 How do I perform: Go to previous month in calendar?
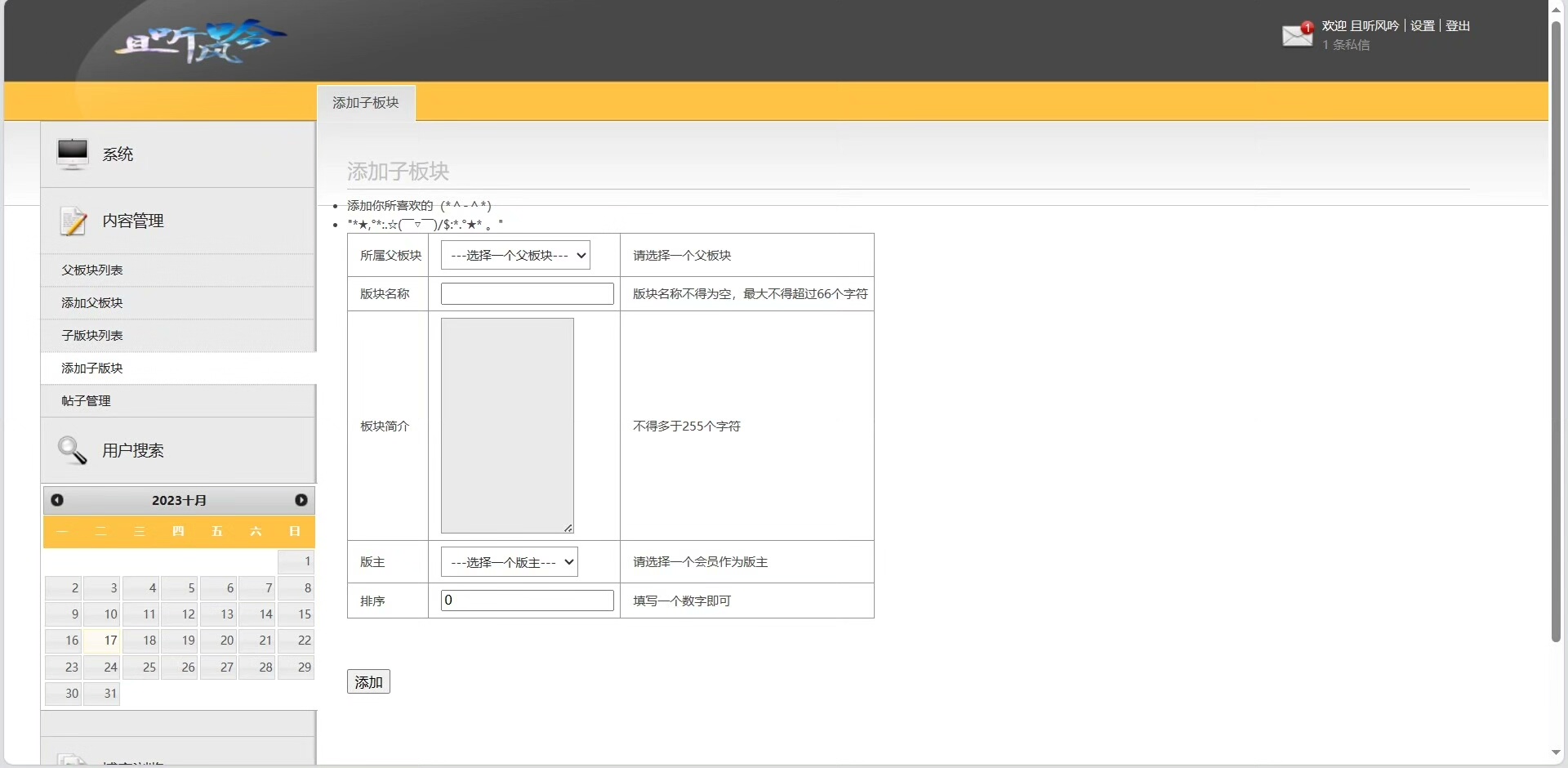pos(57,500)
